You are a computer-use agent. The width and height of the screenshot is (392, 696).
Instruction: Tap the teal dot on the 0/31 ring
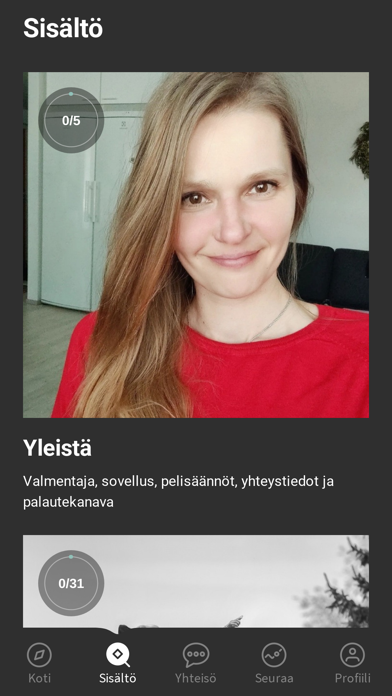(71, 557)
